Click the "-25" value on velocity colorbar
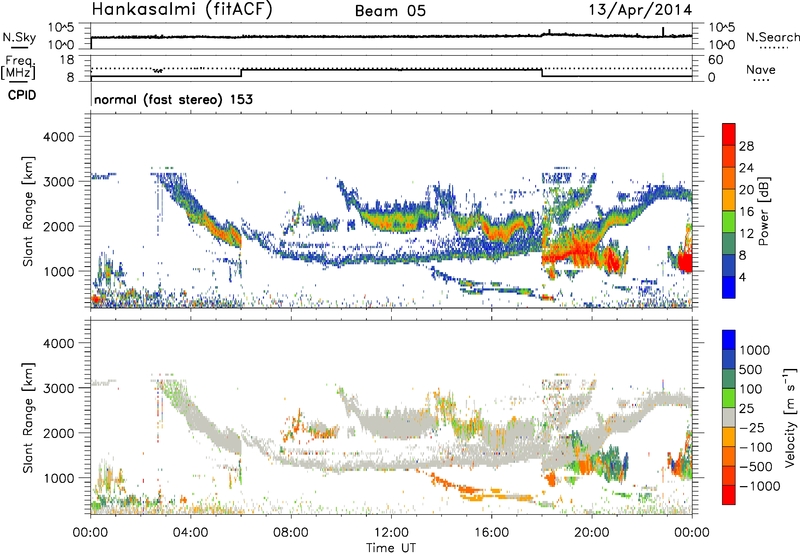Image resolution: width=800 pixels, height=554 pixels. [752, 427]
